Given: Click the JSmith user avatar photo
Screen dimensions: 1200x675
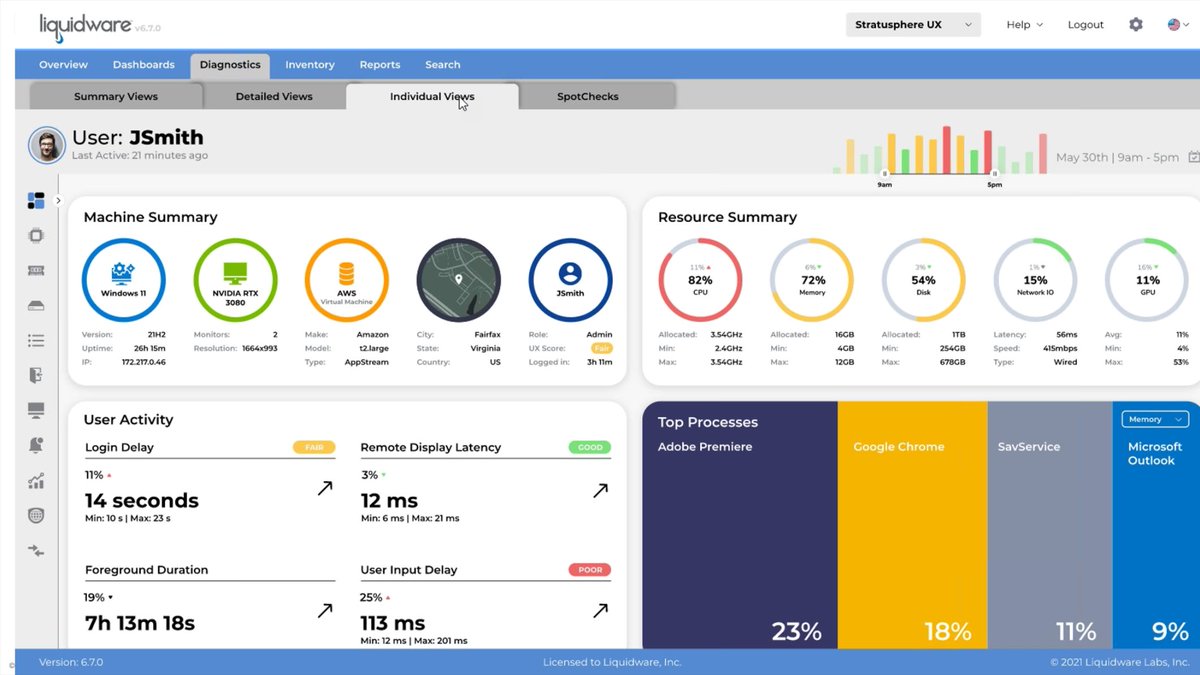Looking at the screenshot, I should pos(46,145).
